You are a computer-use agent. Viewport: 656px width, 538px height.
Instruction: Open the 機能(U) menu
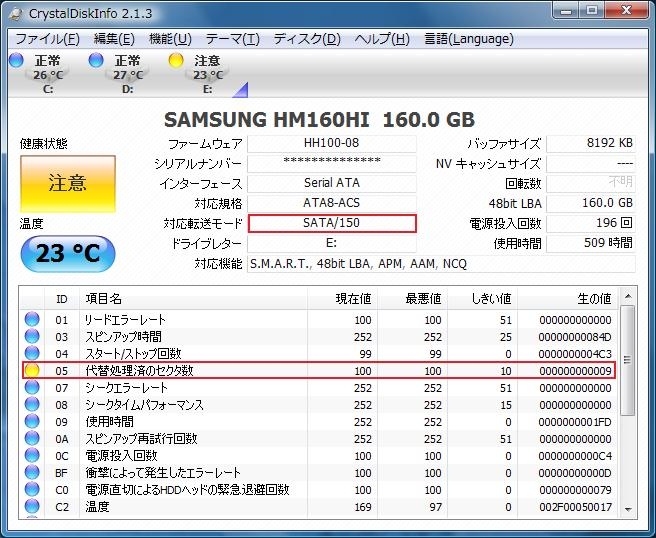[x=170, y=39]
